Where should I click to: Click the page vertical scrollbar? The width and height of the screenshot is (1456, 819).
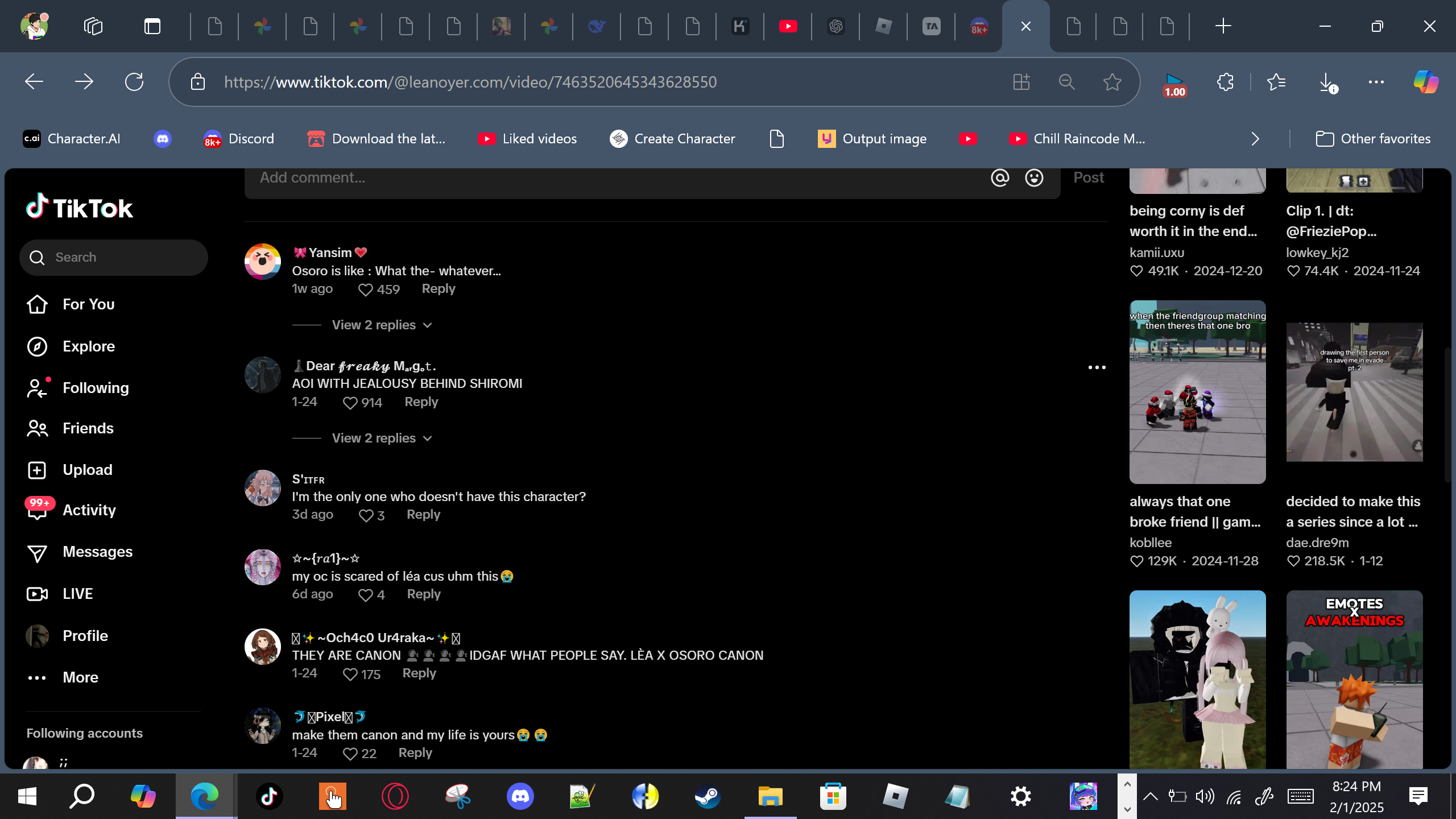pyautogui.click(x=1448, y=415)
